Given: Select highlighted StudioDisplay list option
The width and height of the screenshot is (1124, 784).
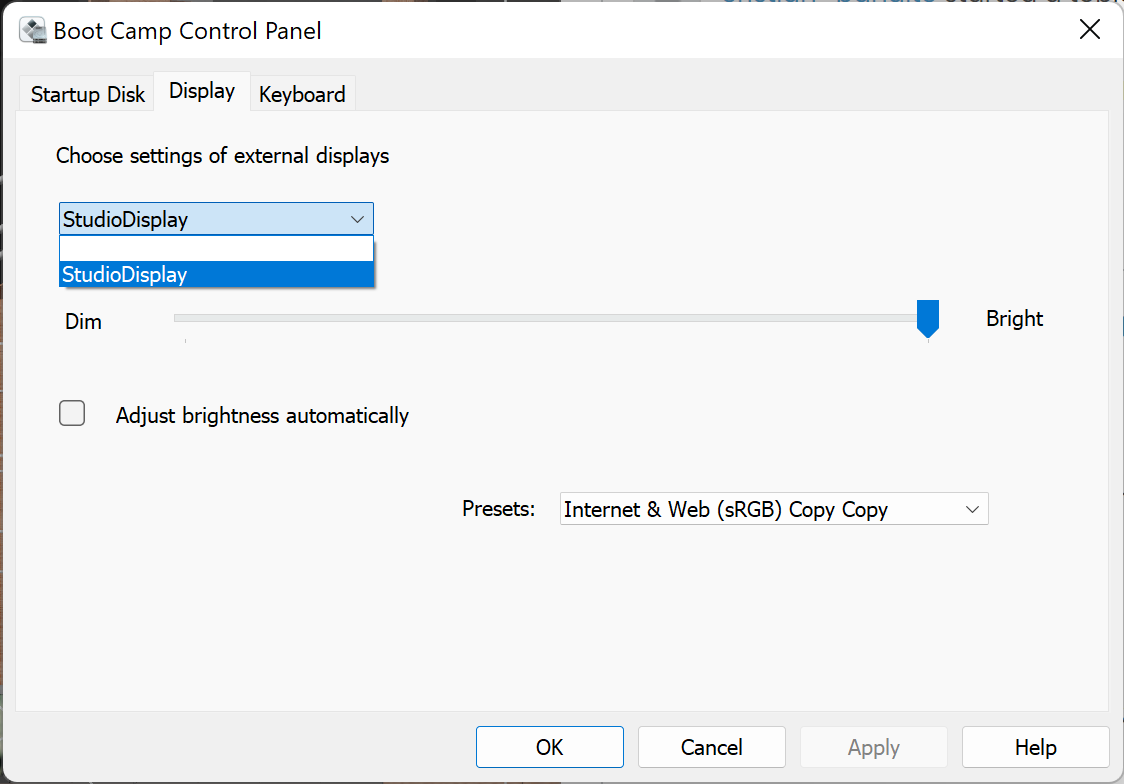Looking at the screenshot, I should [216, 274].
